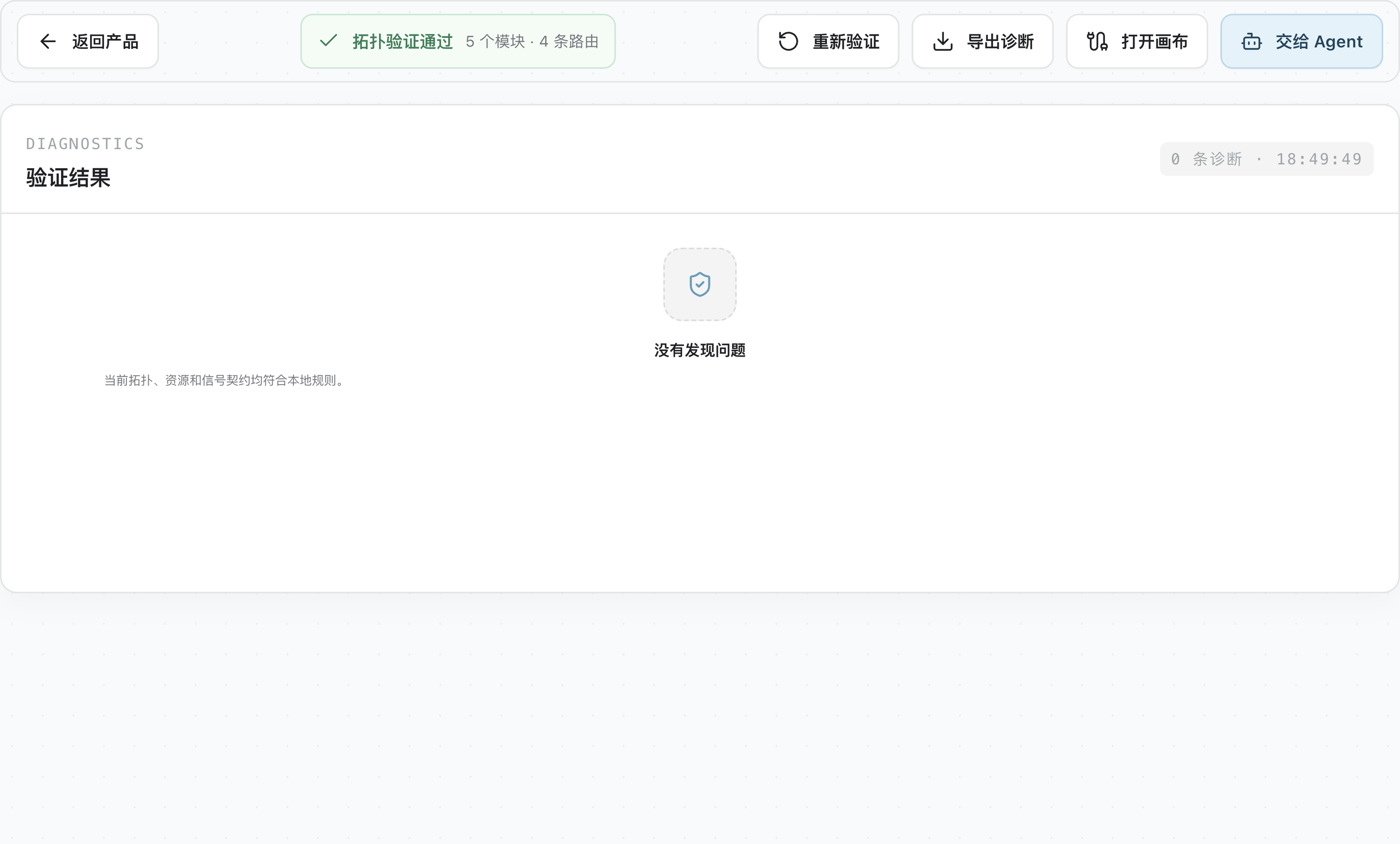Click the robot Agent icon
This screenshot has height=844, width=1400.
point(1252,41)
